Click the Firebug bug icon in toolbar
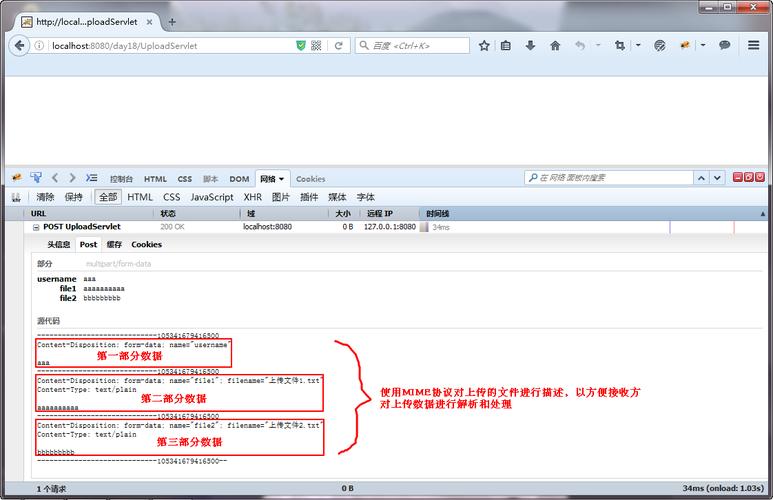 (x=685, y=45)
